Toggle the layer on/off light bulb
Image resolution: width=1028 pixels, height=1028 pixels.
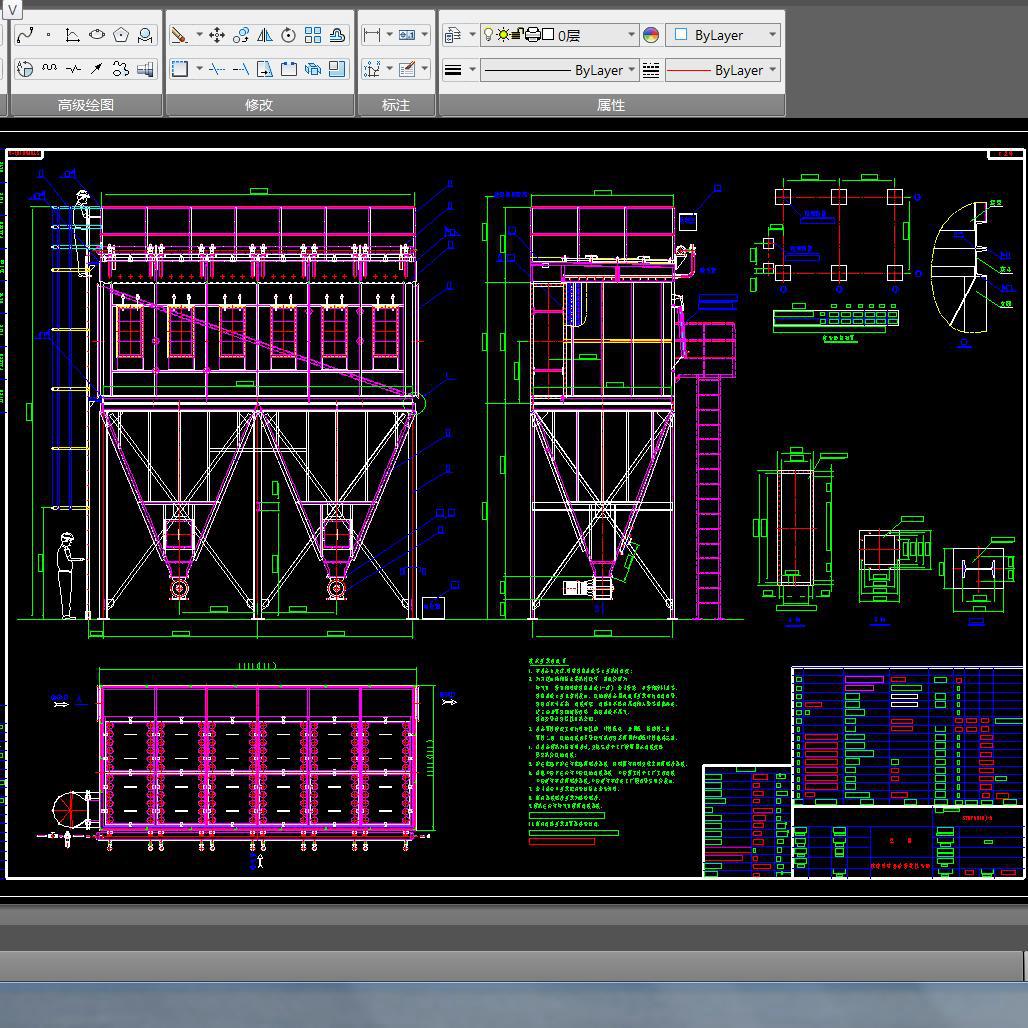coord(488,34)
